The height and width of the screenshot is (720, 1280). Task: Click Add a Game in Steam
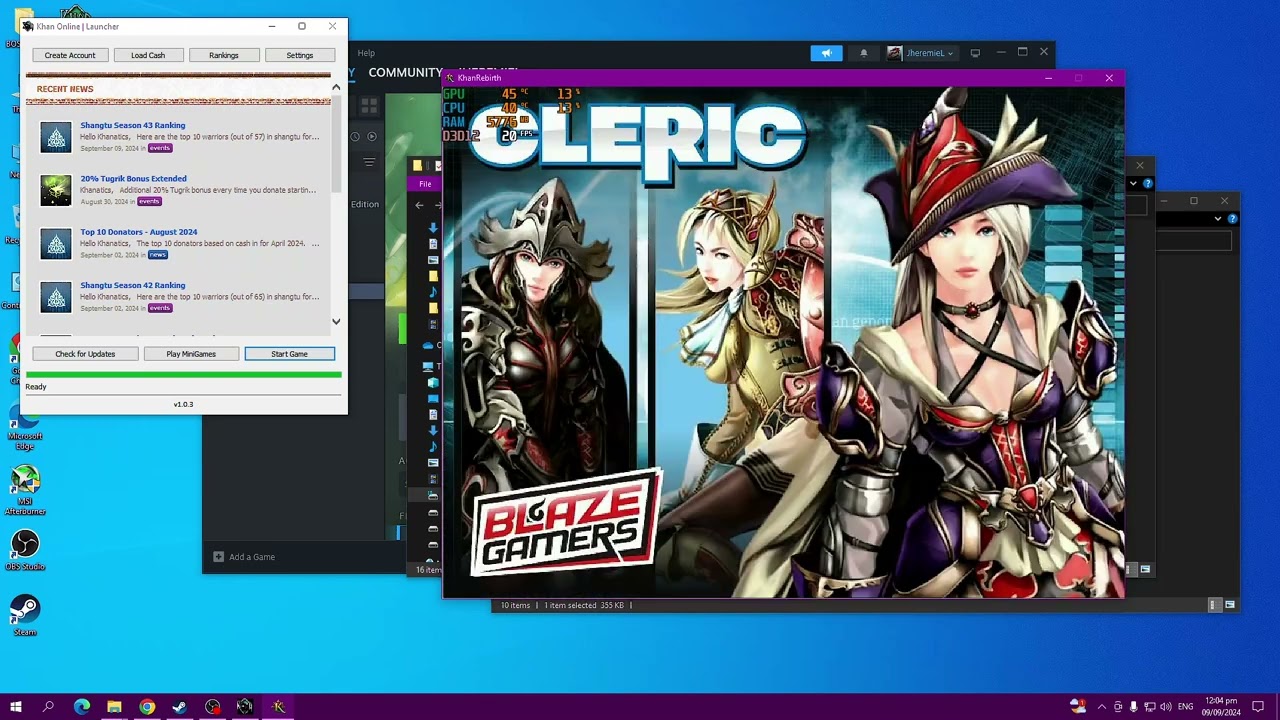pos(244,557)
